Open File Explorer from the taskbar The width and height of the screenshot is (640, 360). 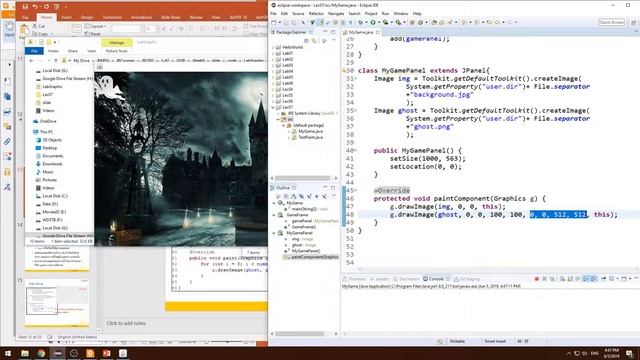(24, 353)
